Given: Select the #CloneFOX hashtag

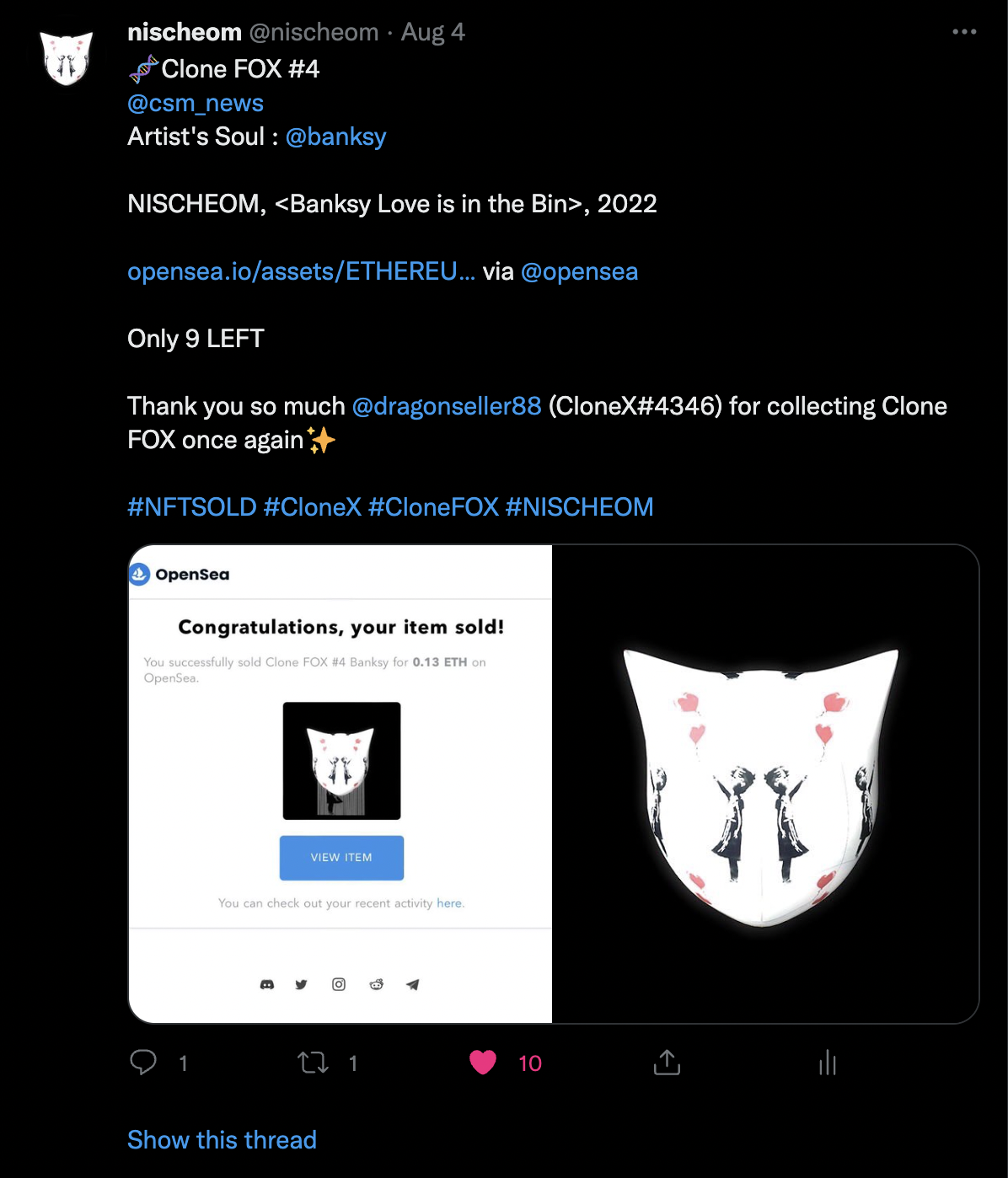Looking at the screenshot, I should click(434, 507).
